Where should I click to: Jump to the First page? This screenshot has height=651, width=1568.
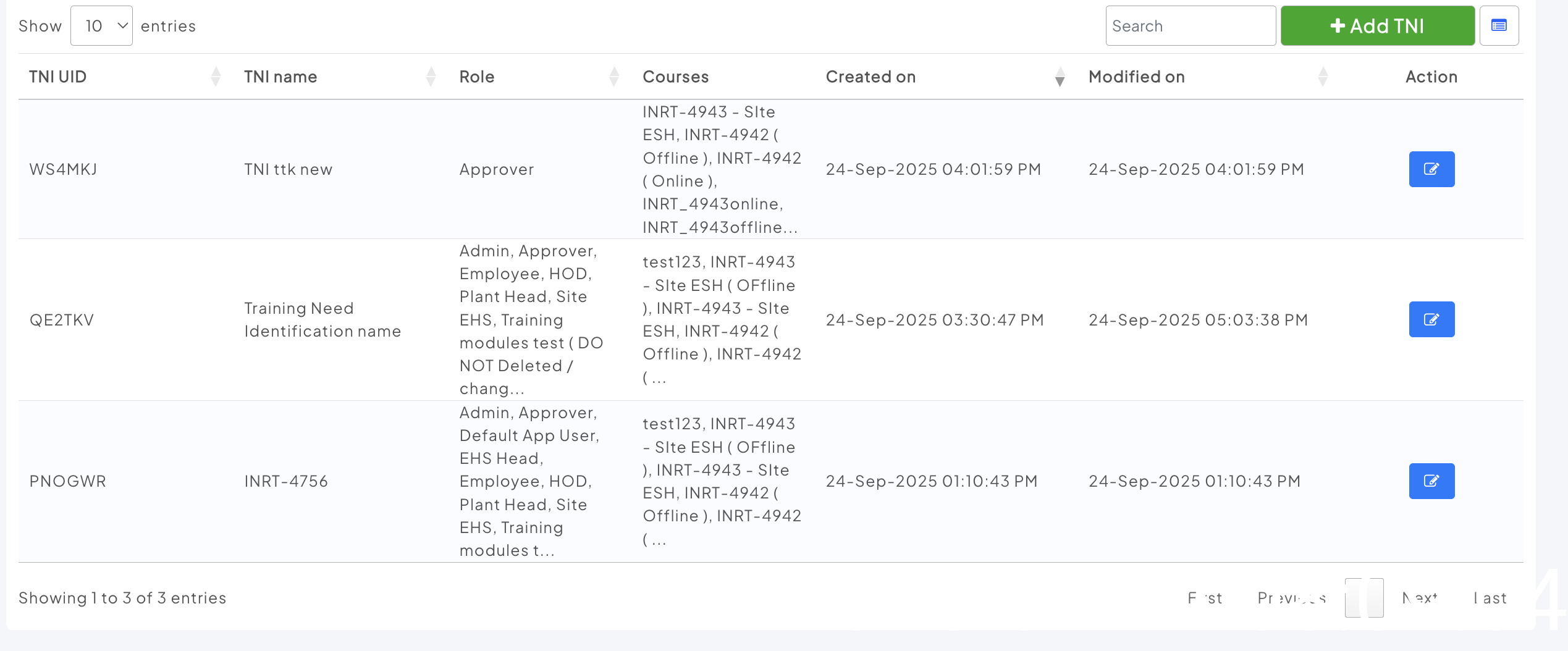click(1205, 598)
